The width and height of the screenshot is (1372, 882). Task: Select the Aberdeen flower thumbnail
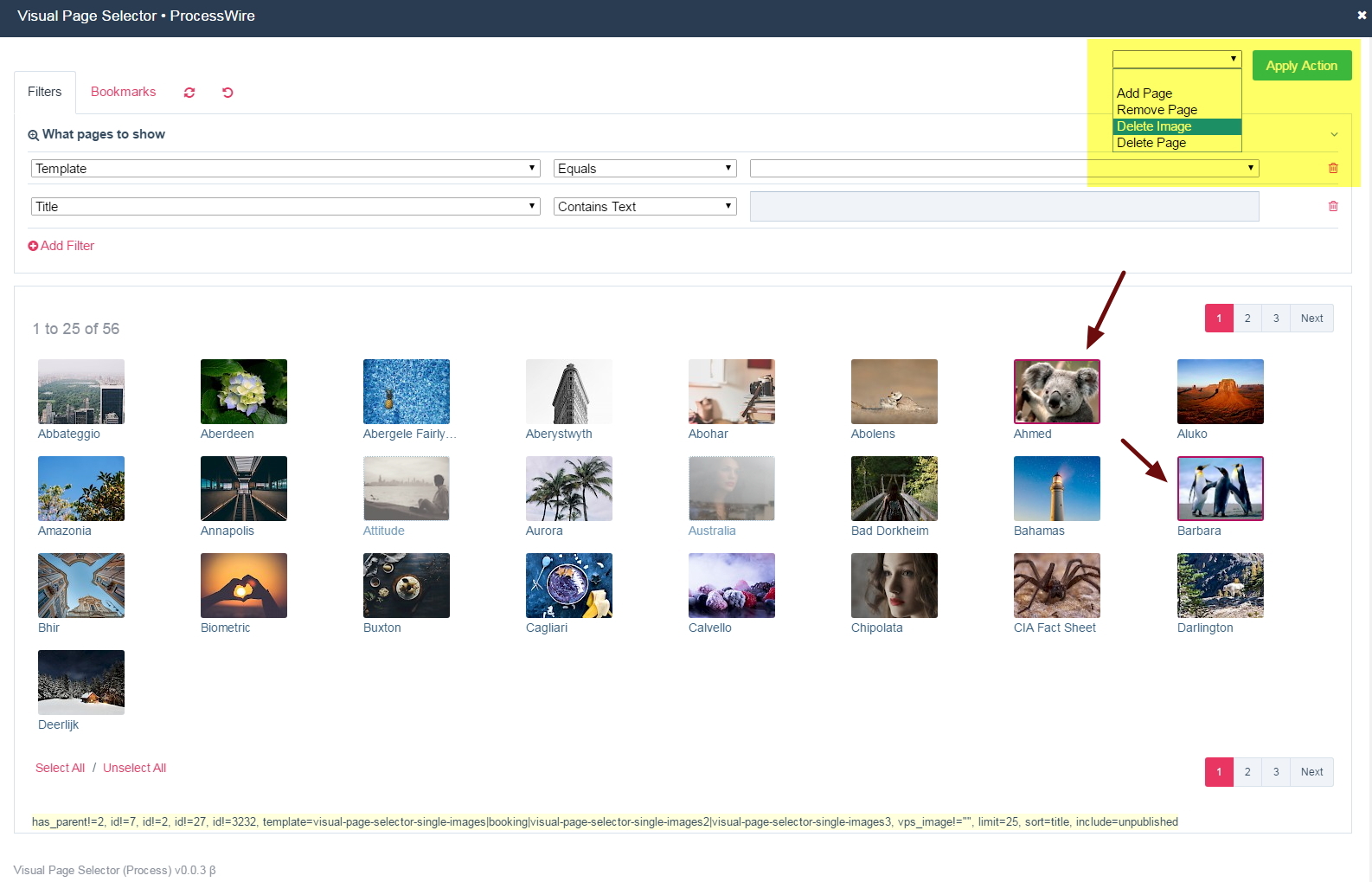(x=244, y=391)
